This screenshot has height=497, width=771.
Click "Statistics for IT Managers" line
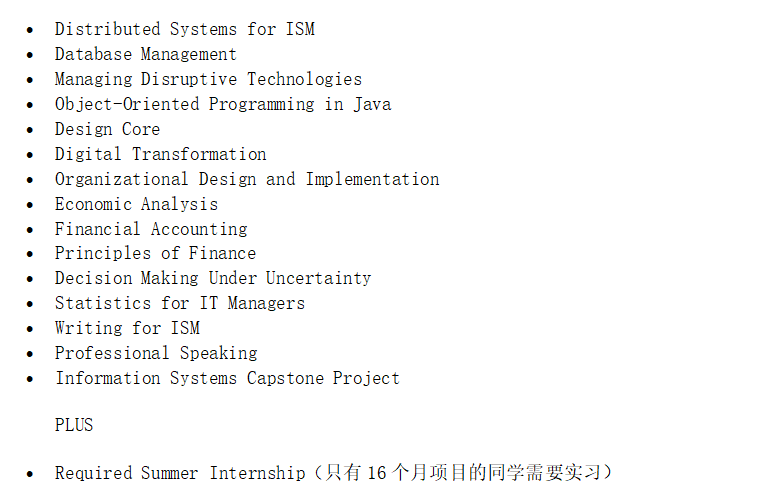179,304
